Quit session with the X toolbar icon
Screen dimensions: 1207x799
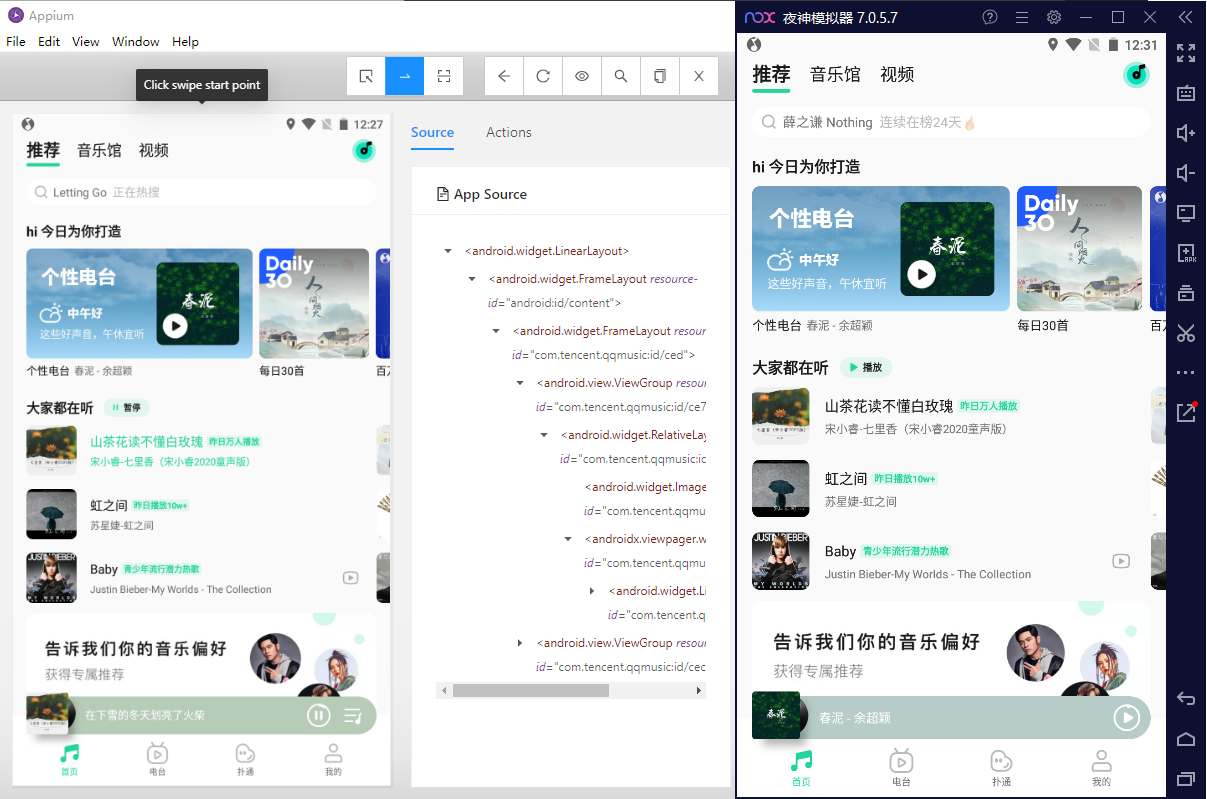(699, 76)
